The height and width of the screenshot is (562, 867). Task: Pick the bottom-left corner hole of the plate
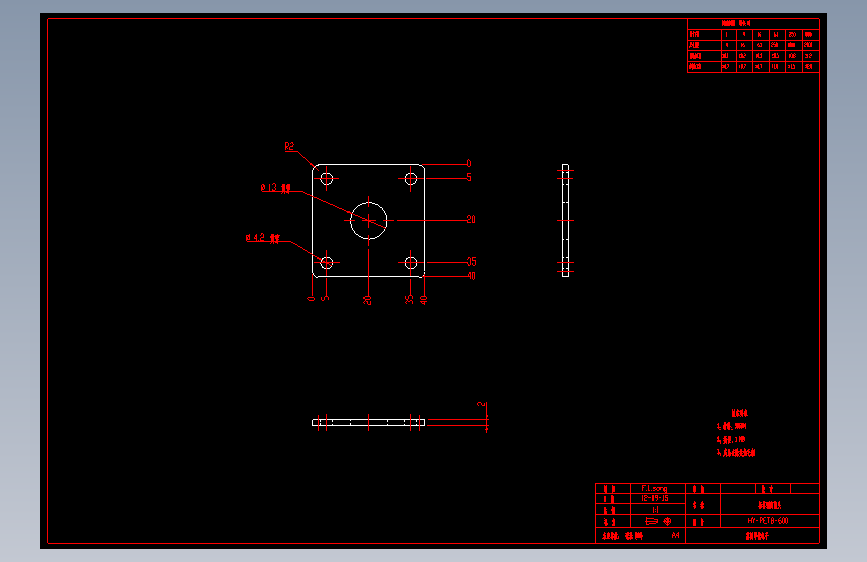point(327,263)
